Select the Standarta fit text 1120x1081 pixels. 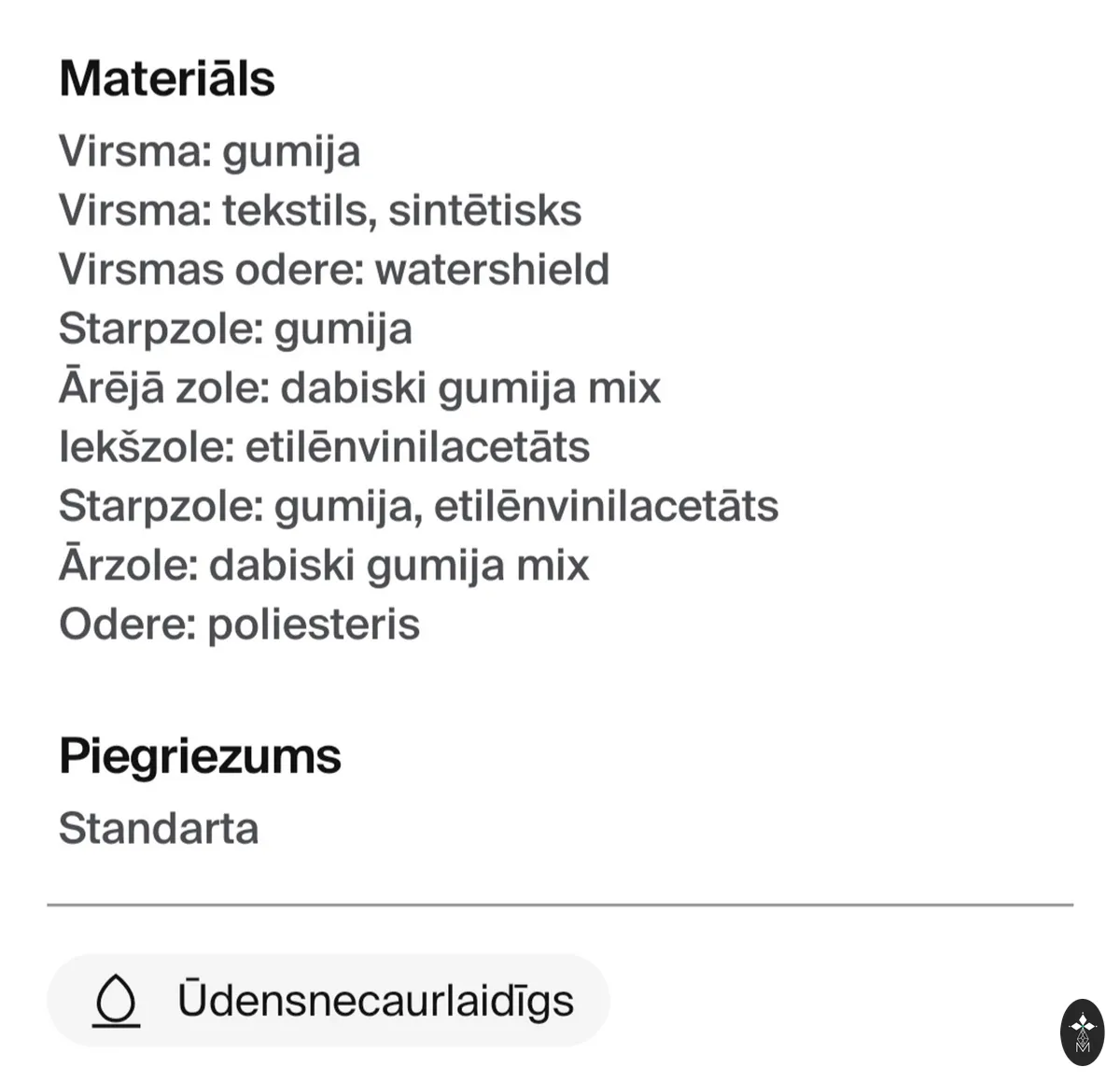click(x=159, y=828)
